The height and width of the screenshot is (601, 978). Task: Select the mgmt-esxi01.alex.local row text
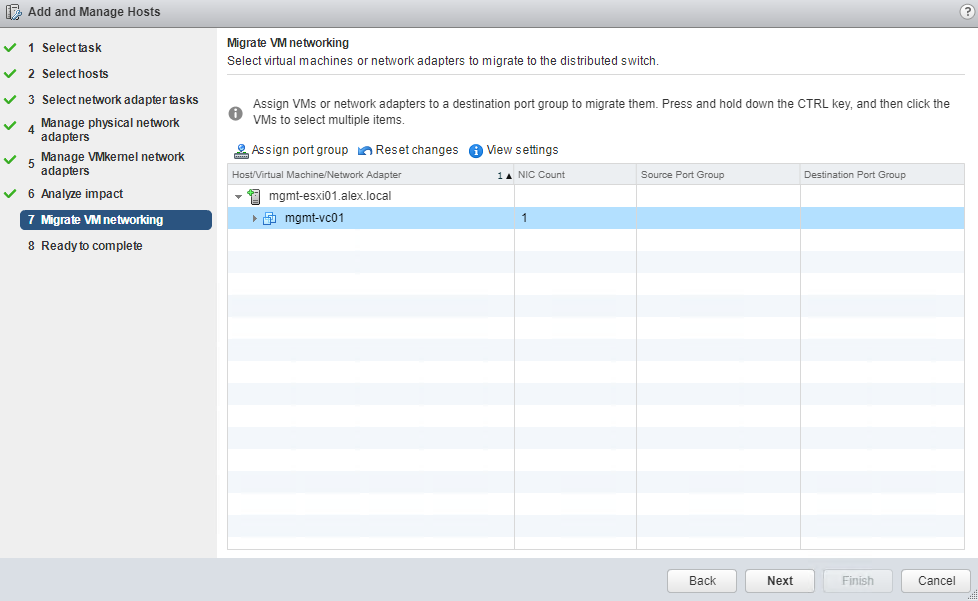click(x=330, y=196)
